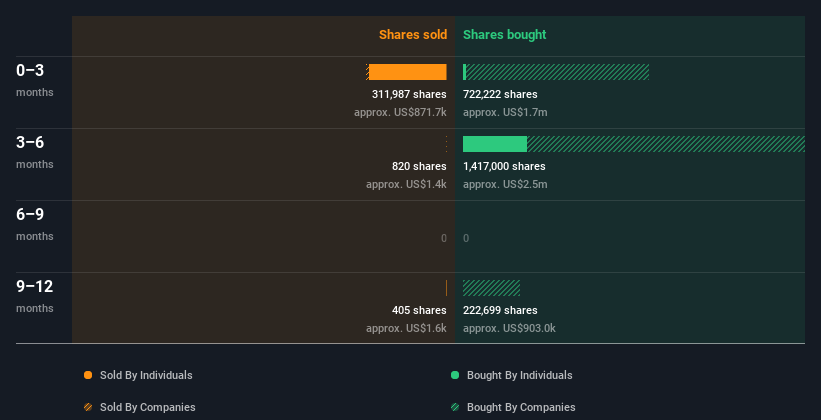The height and width of the screenshot is (420, 821).
Task: Select the Bought By Companies legend label
Action: pyautogui.click(x=521, y=407)
